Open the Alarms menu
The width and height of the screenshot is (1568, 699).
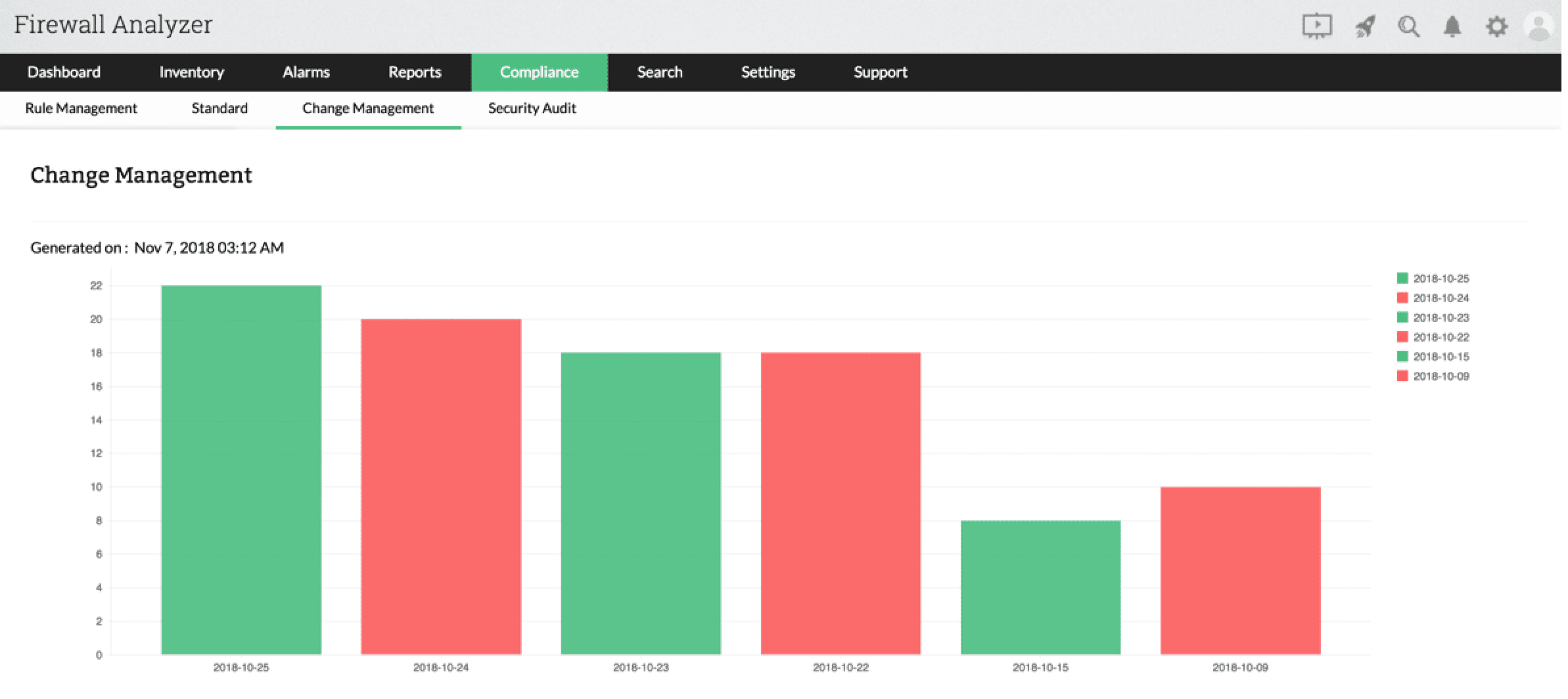[x=306, y=72]
